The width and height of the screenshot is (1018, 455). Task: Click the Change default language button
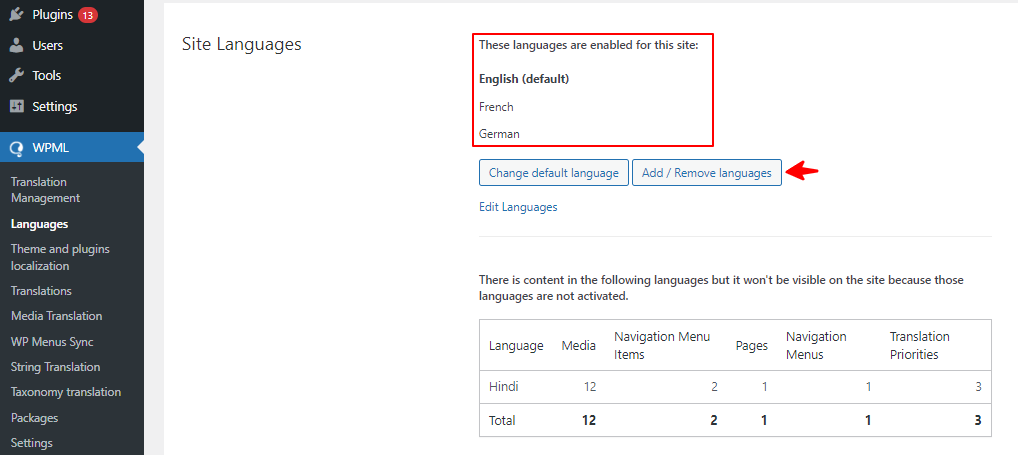[554, 173]
